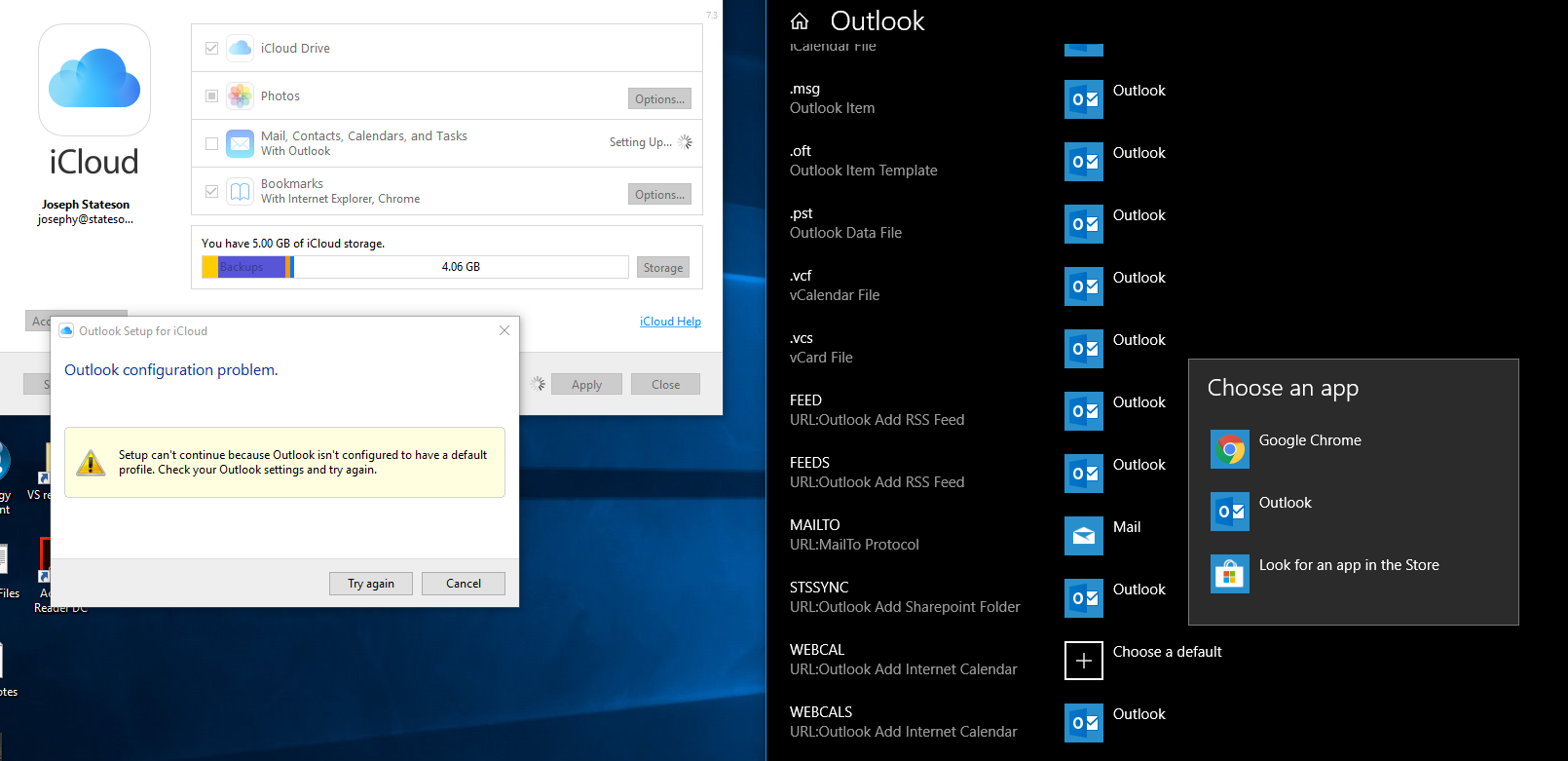Click the Try again button
This screenshot has height=761, width=1568.
point(371,584)
